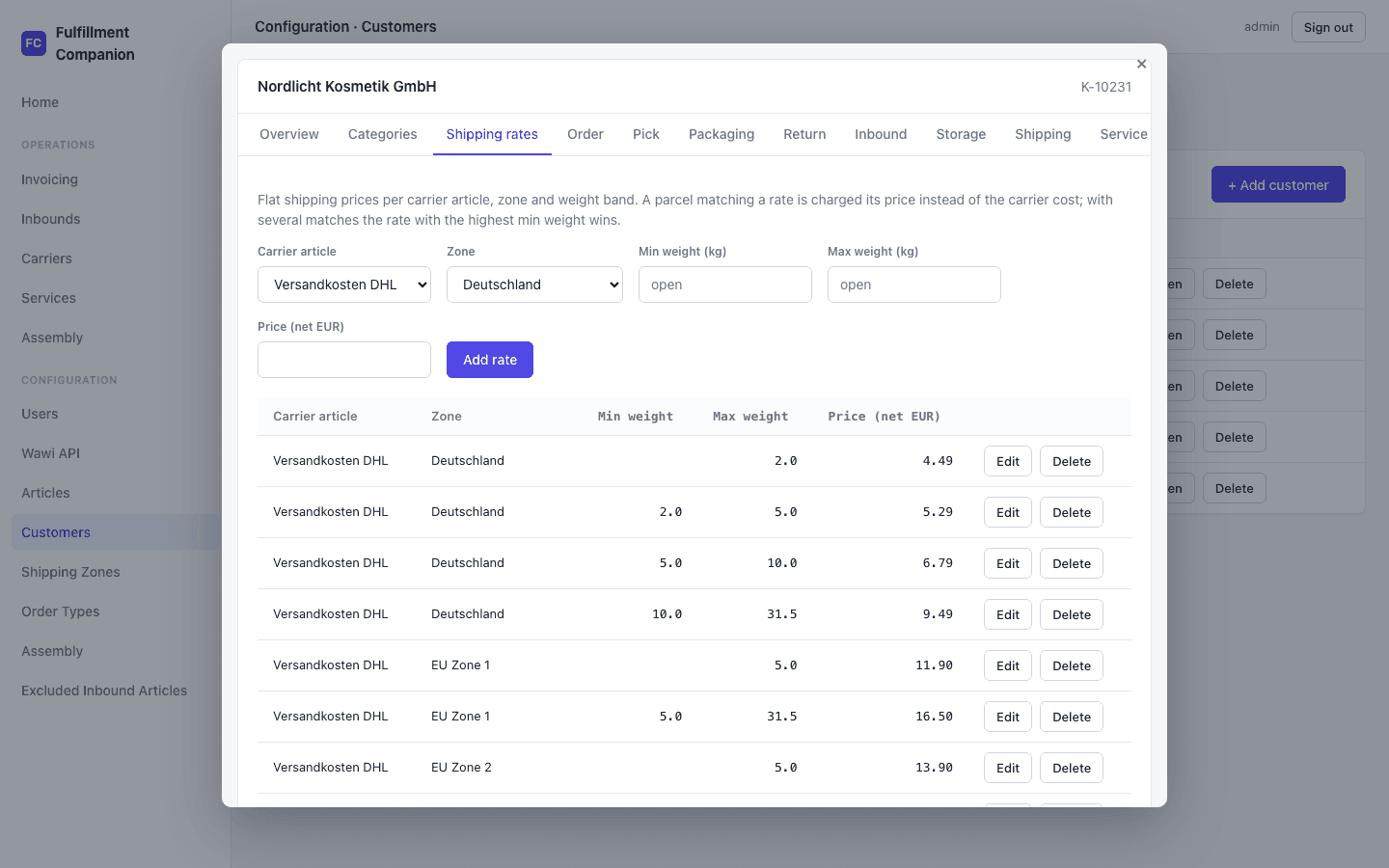
Task: Open the Carrier article dropdown
Action: coord(344,285)
